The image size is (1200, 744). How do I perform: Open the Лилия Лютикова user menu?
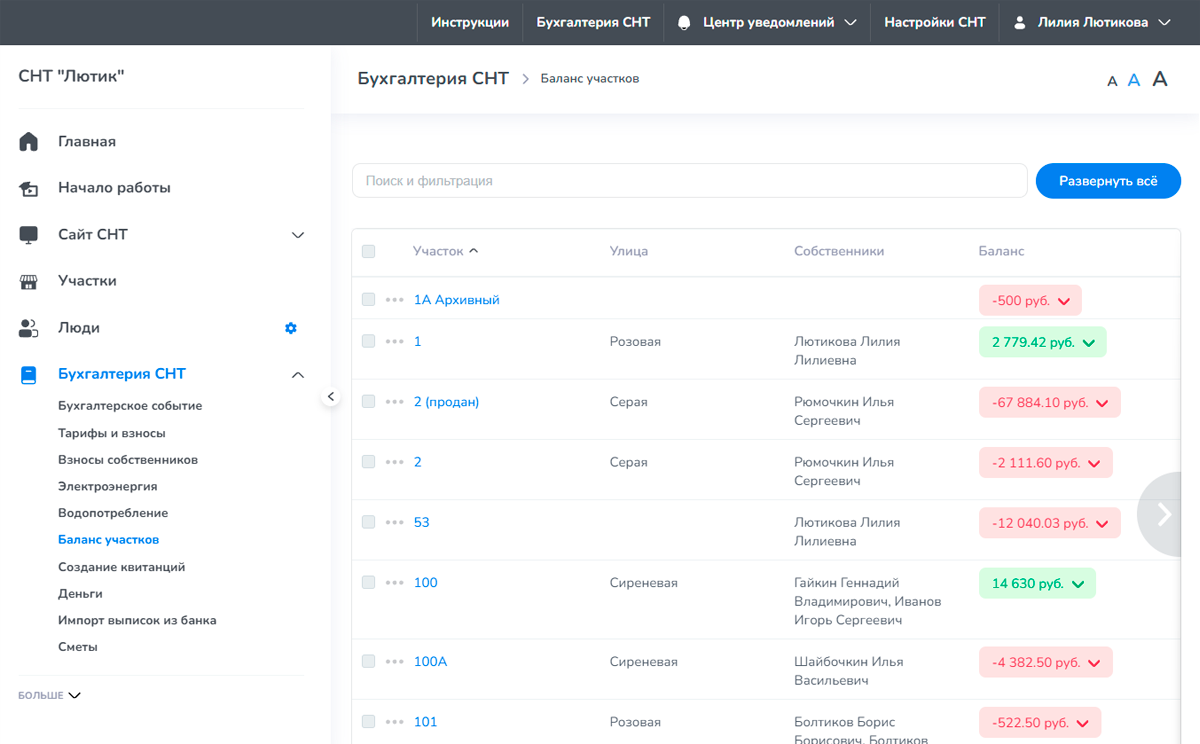[1092, 22]
